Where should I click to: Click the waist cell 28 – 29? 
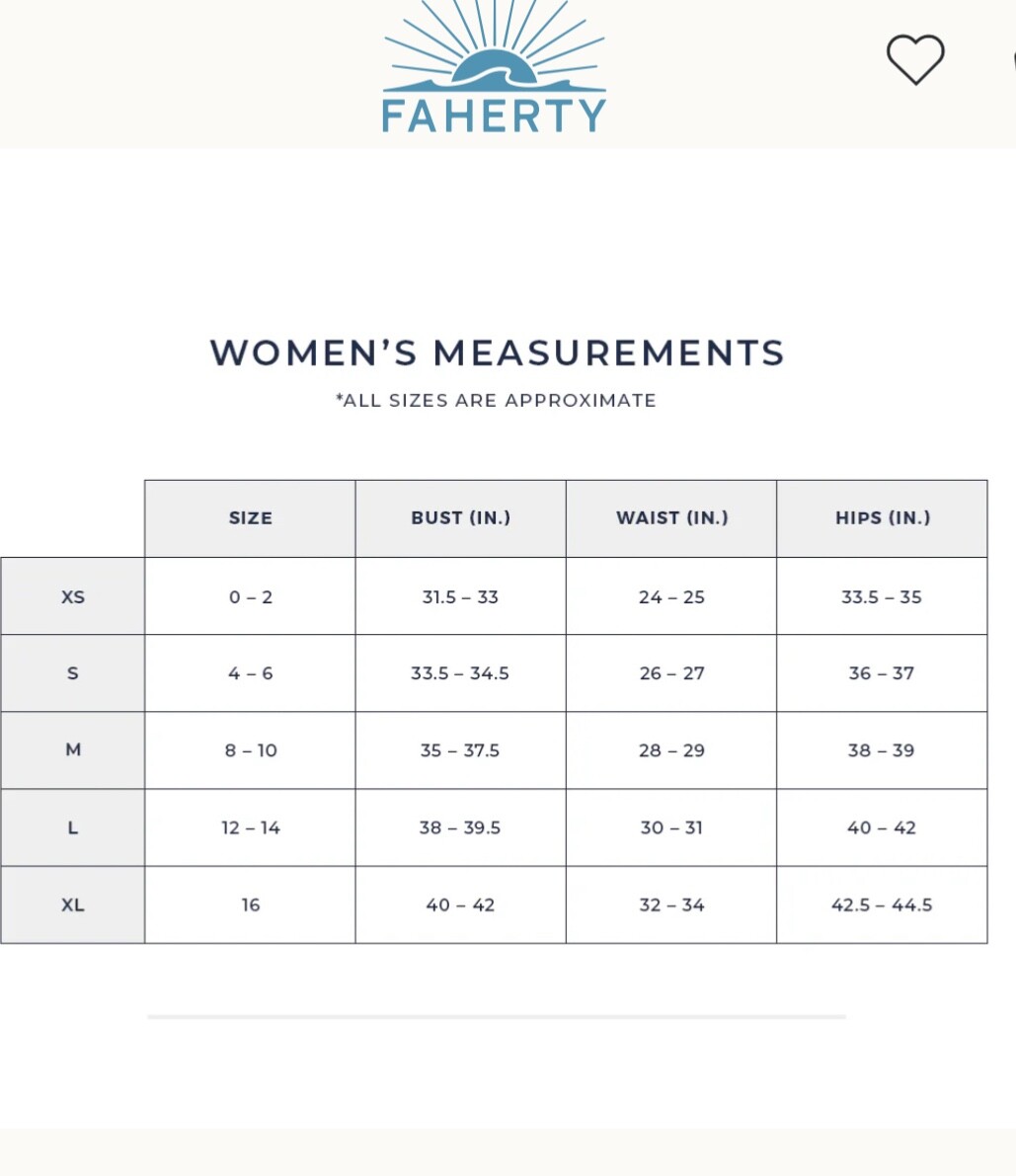point(671,750)
